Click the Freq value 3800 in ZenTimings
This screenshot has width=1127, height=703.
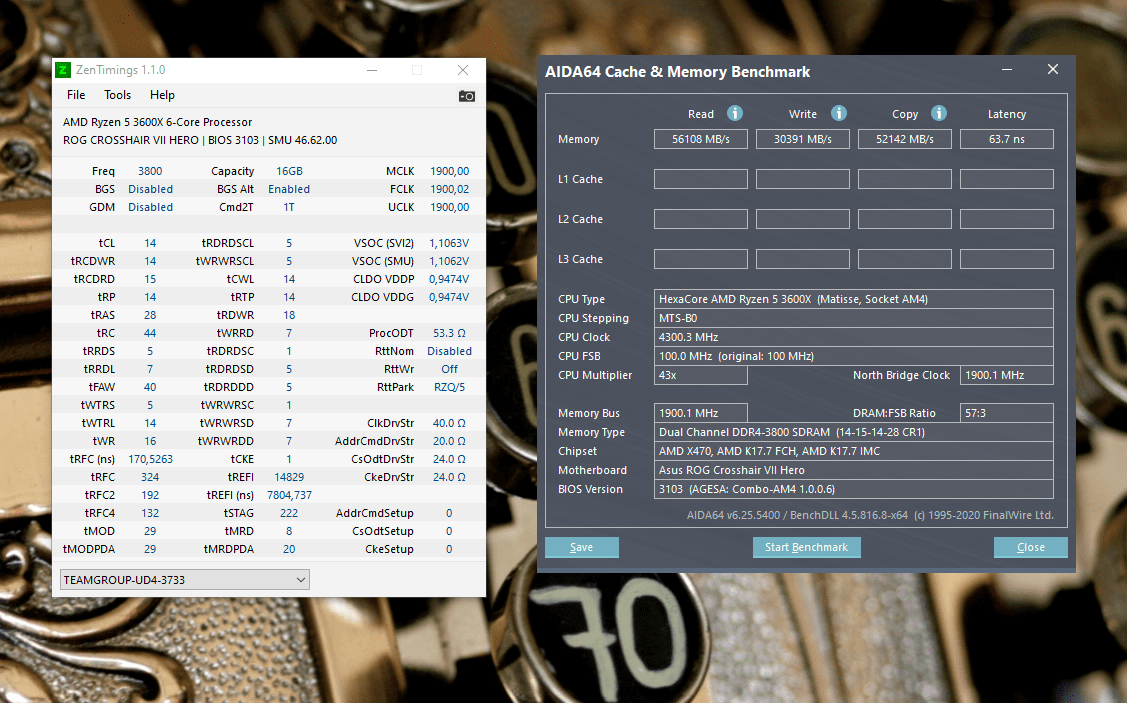(x=150, y=171)
